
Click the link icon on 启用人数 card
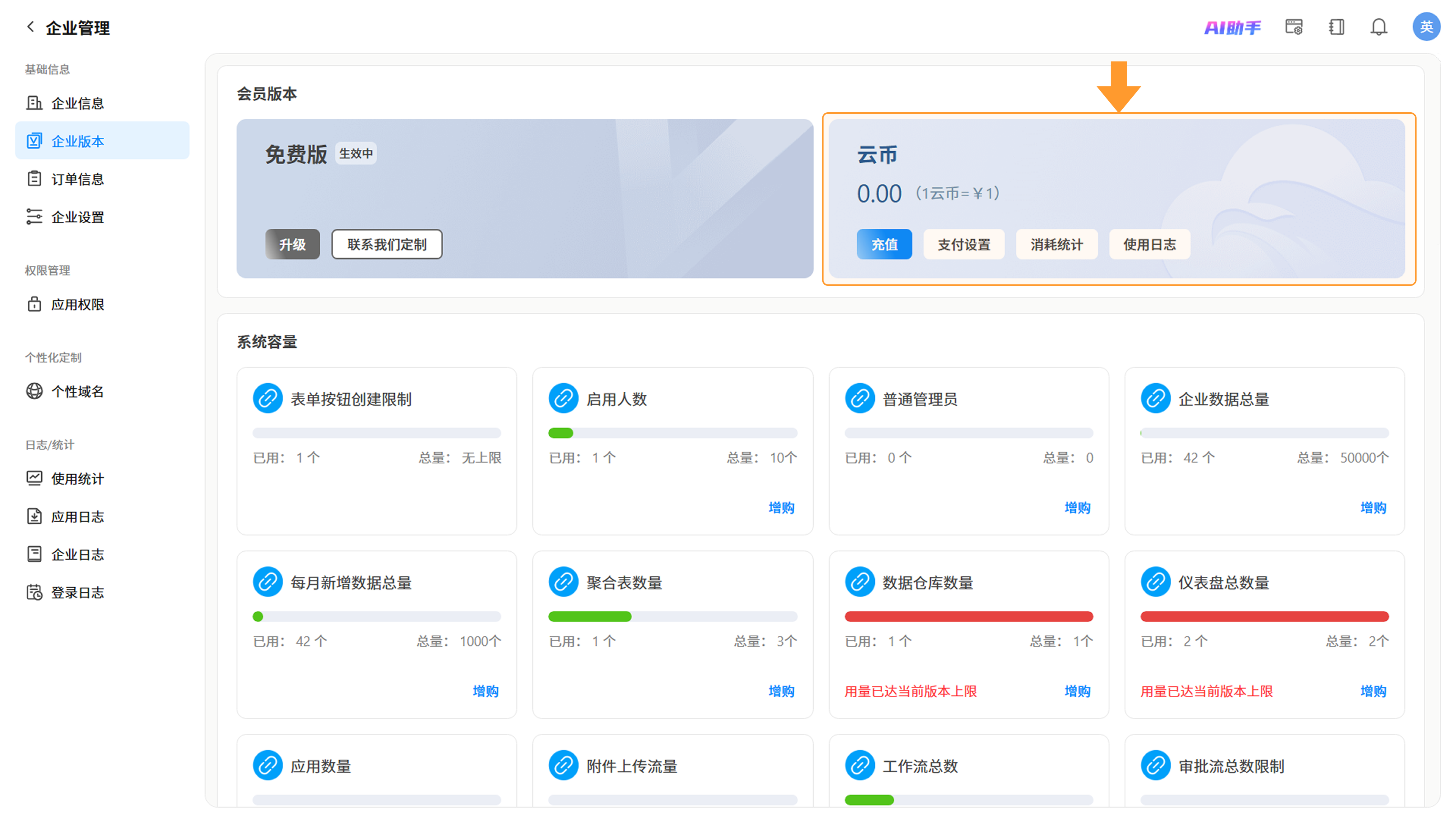(563, 399)
